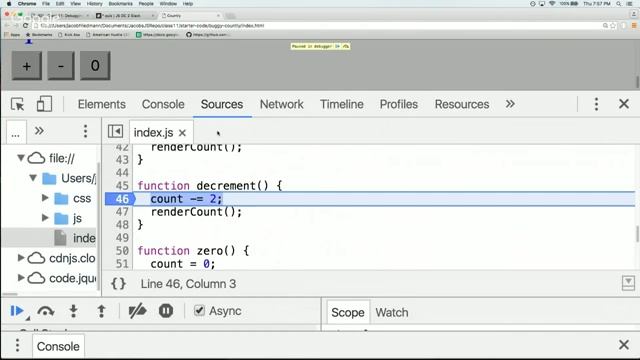Toggle the device mode icon
The height and width of the screenshot is (360, 640).
coord(44,104)
